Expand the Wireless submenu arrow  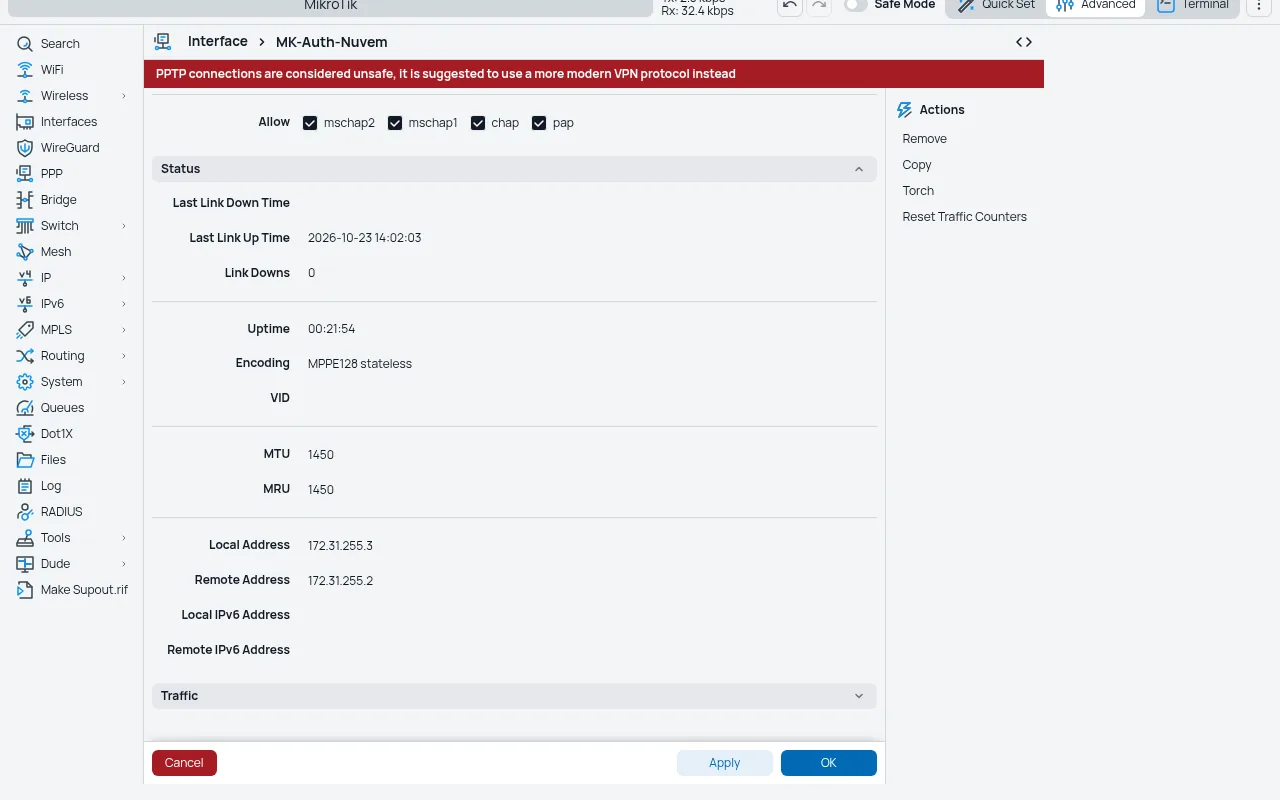(124, 96)
